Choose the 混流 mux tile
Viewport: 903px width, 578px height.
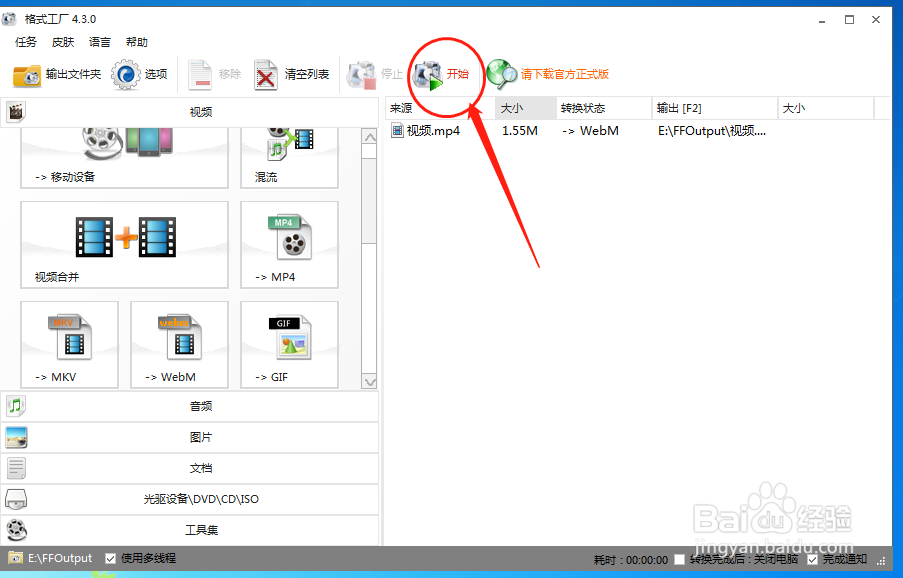(289, 158)
